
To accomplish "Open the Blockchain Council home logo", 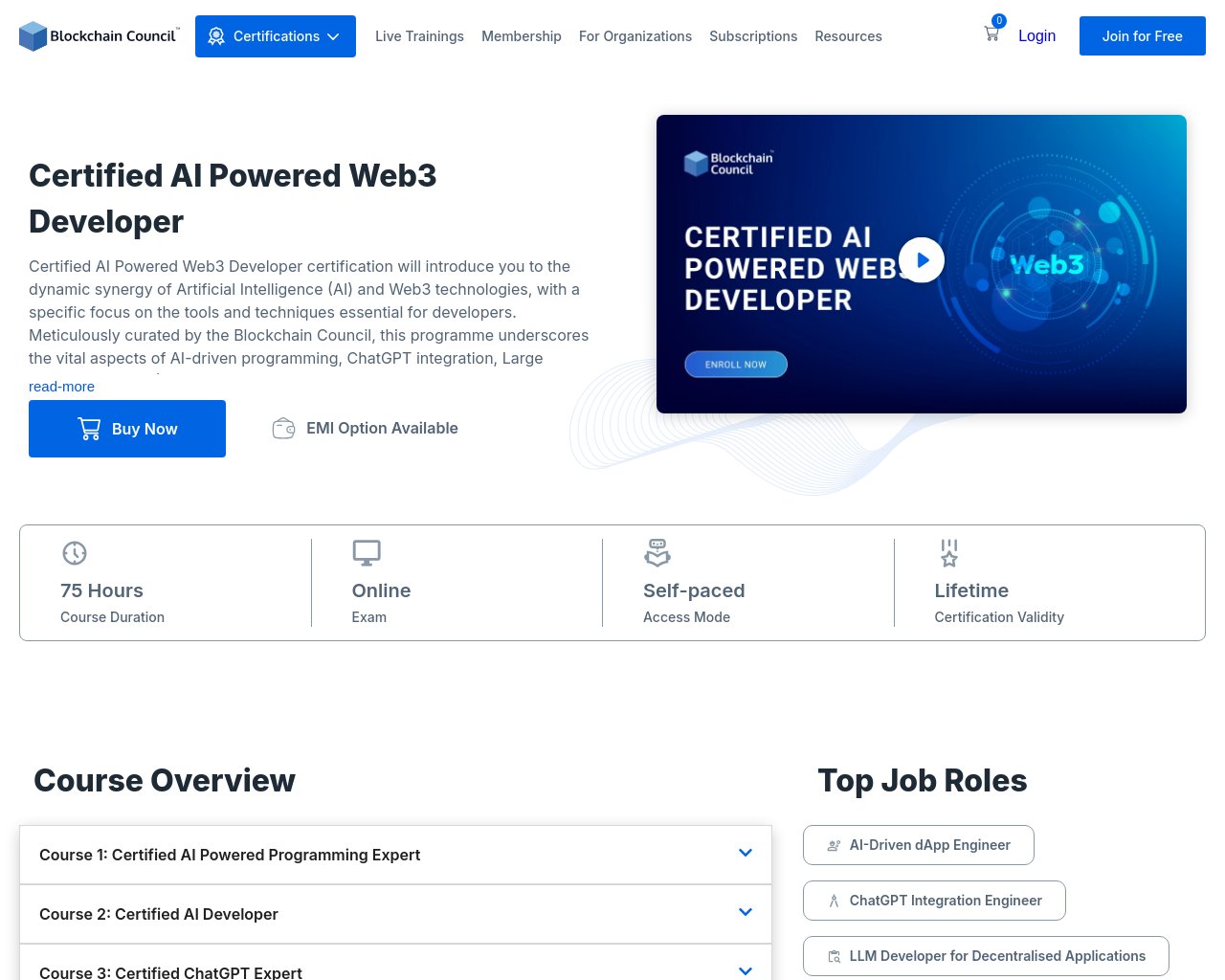I will 100,36.
